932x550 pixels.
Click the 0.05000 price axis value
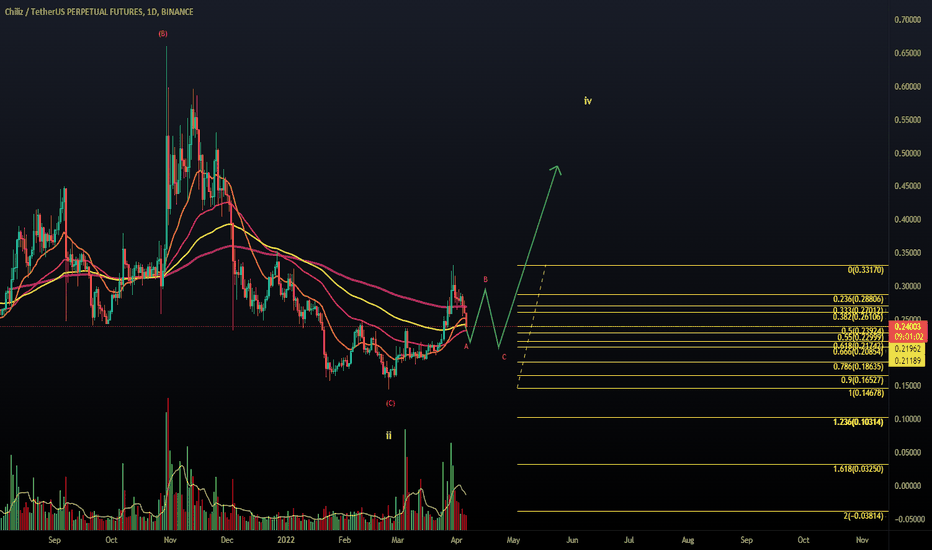click(x=908, y=452)
